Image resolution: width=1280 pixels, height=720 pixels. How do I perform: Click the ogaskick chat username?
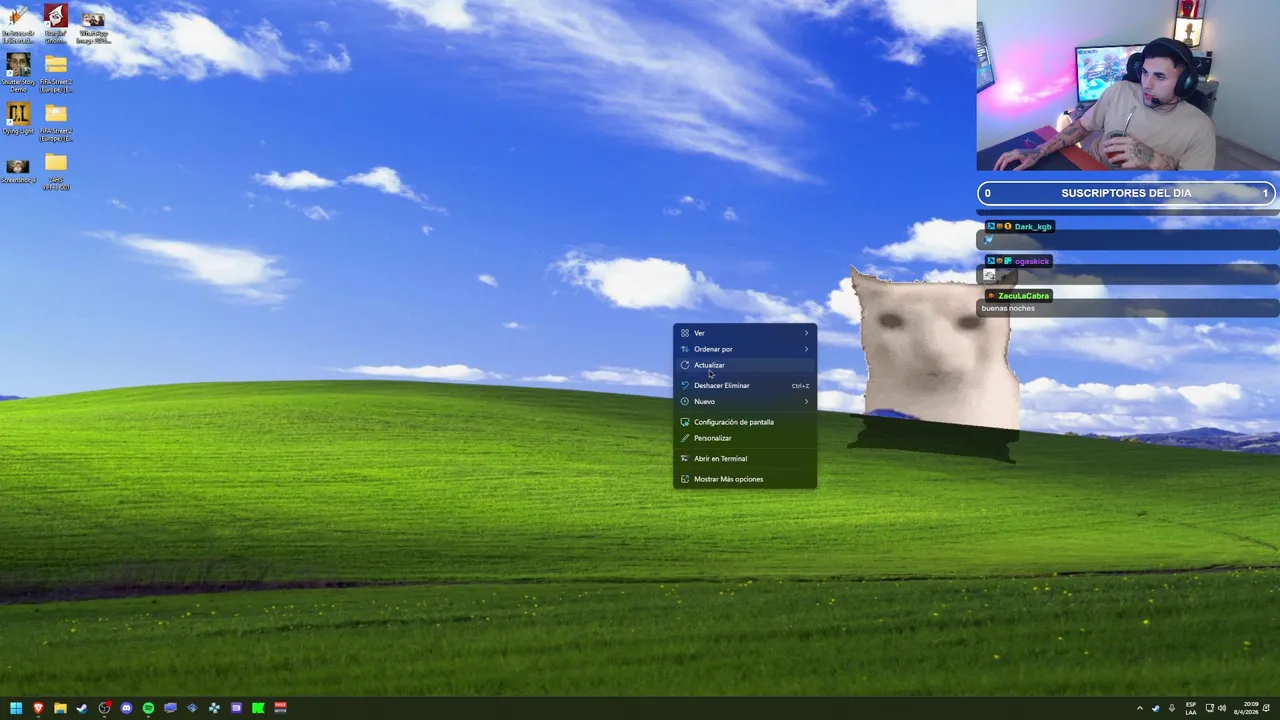click(1031, 261)
